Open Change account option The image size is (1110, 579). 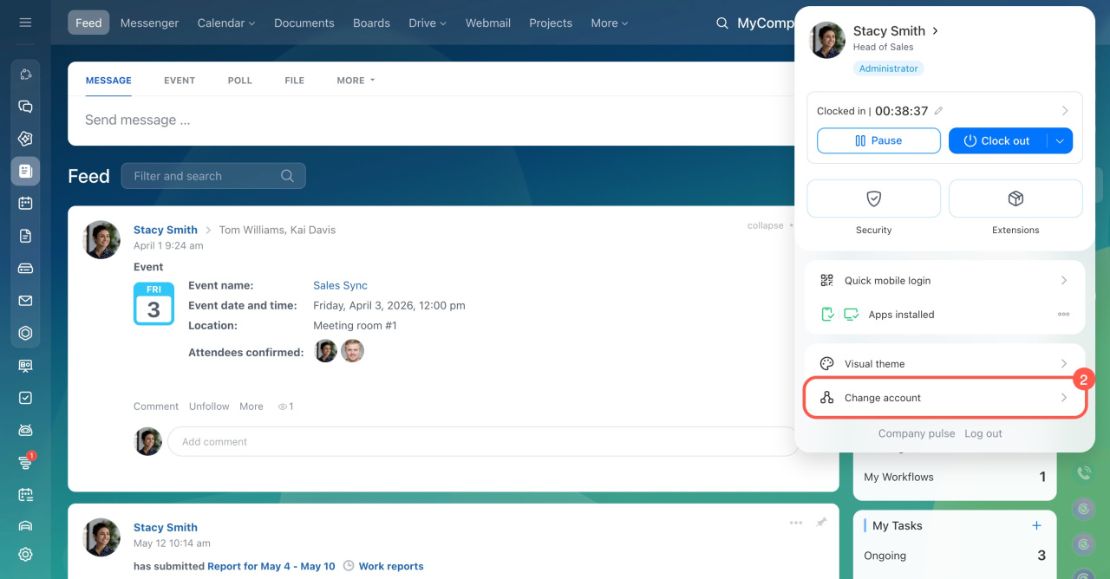945,398
